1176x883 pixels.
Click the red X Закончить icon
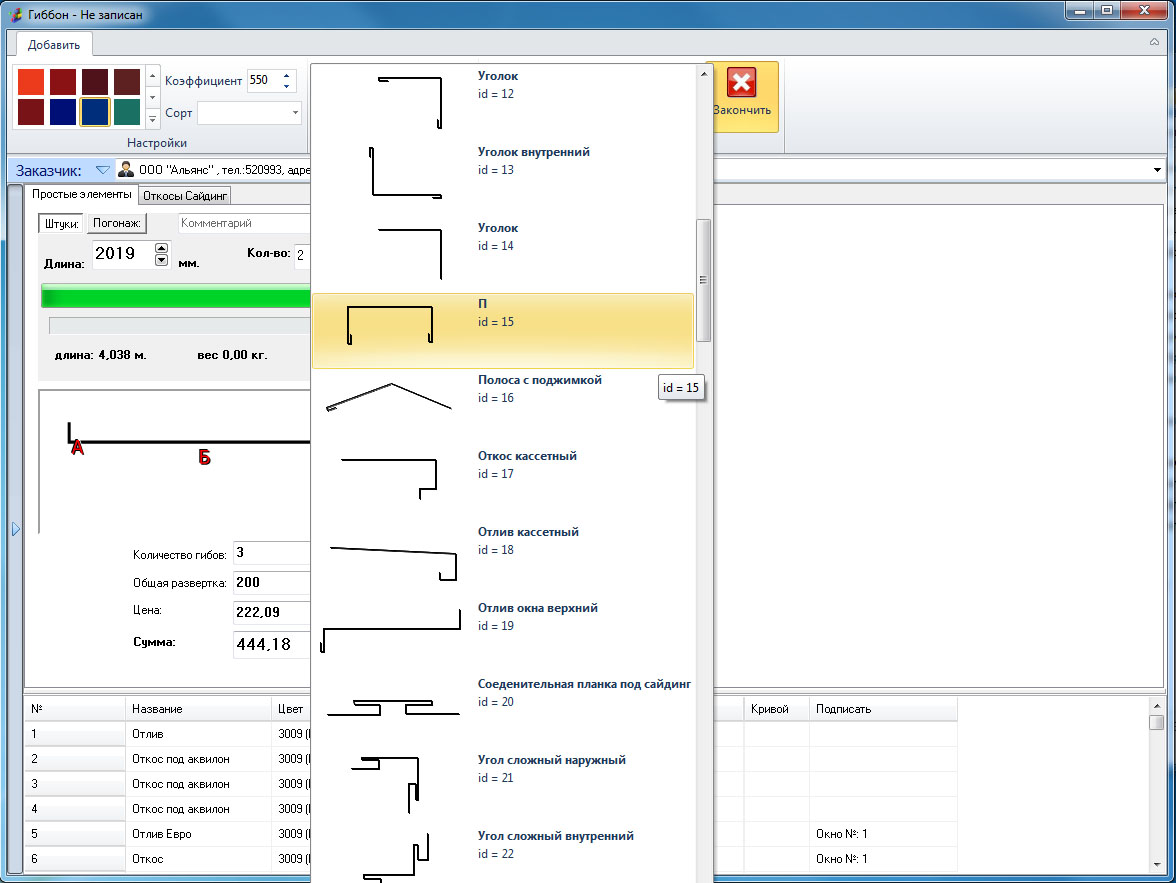[x=741, y=83]
